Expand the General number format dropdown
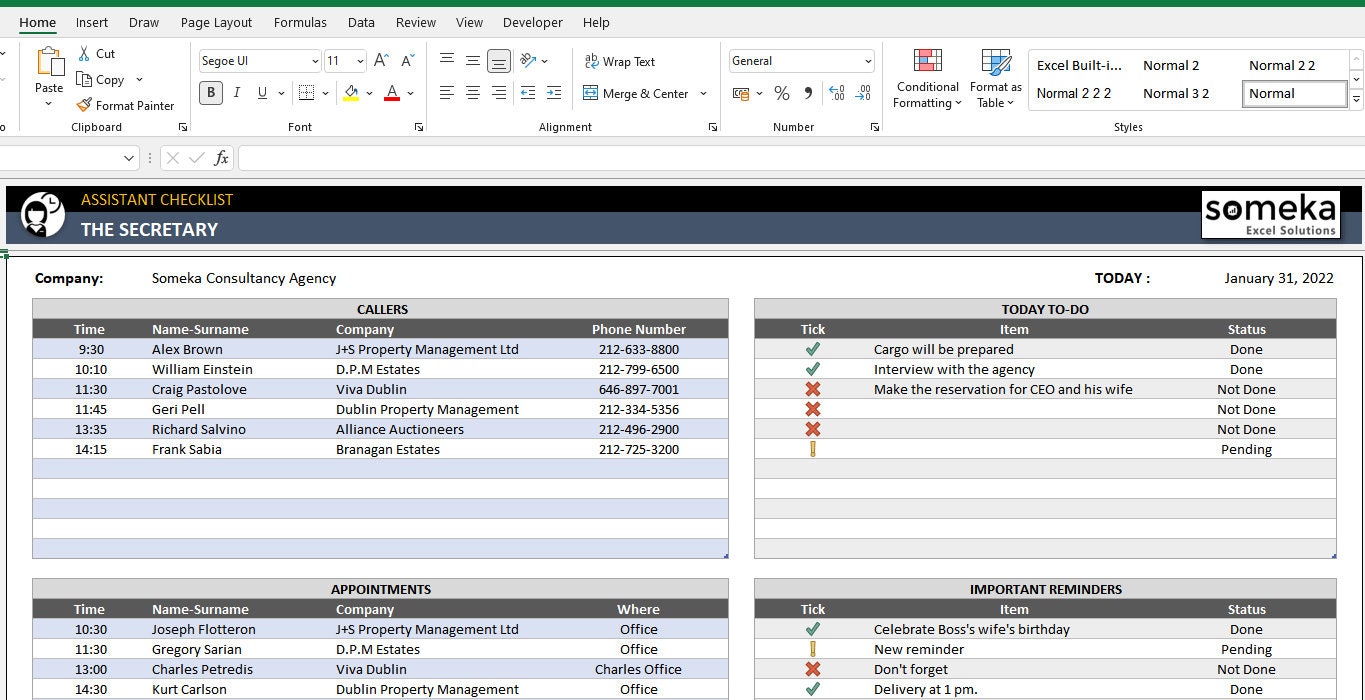This screenshot has width=1365, height=700. [867, 61]
